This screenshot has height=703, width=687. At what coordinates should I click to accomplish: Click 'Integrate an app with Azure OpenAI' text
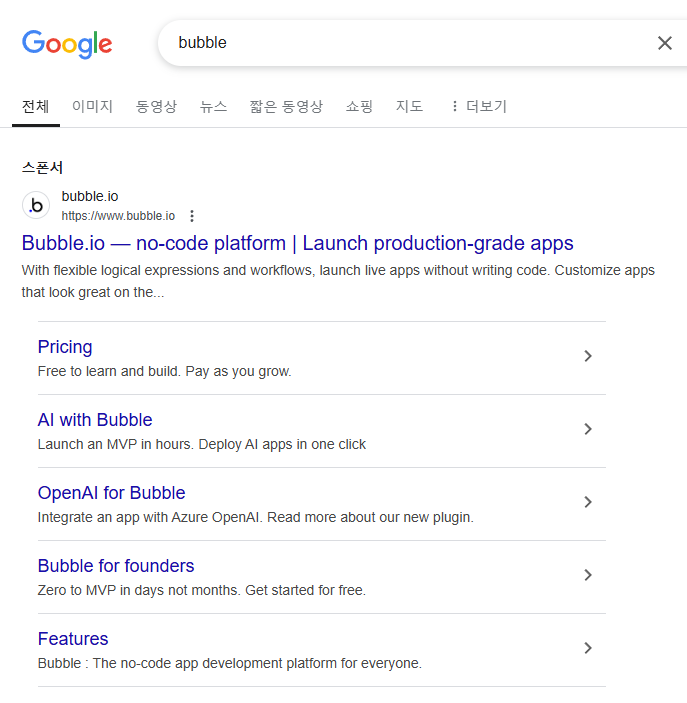tap(256, 517)
